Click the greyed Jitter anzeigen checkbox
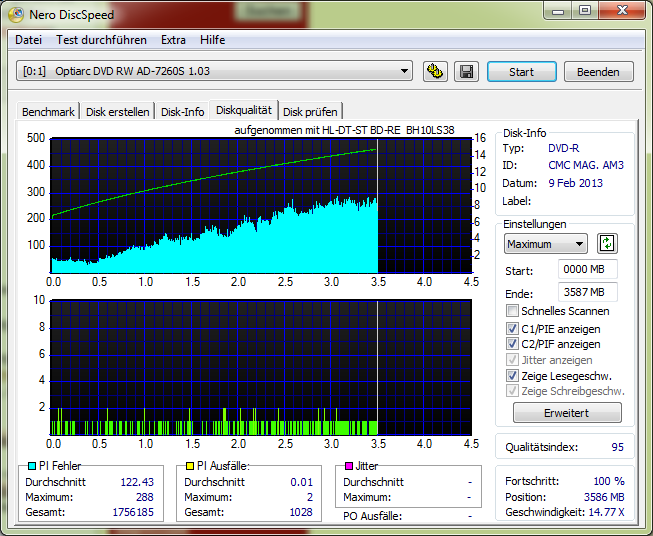The width and height of the screenshot is (653, 536). tap(512, 360)
